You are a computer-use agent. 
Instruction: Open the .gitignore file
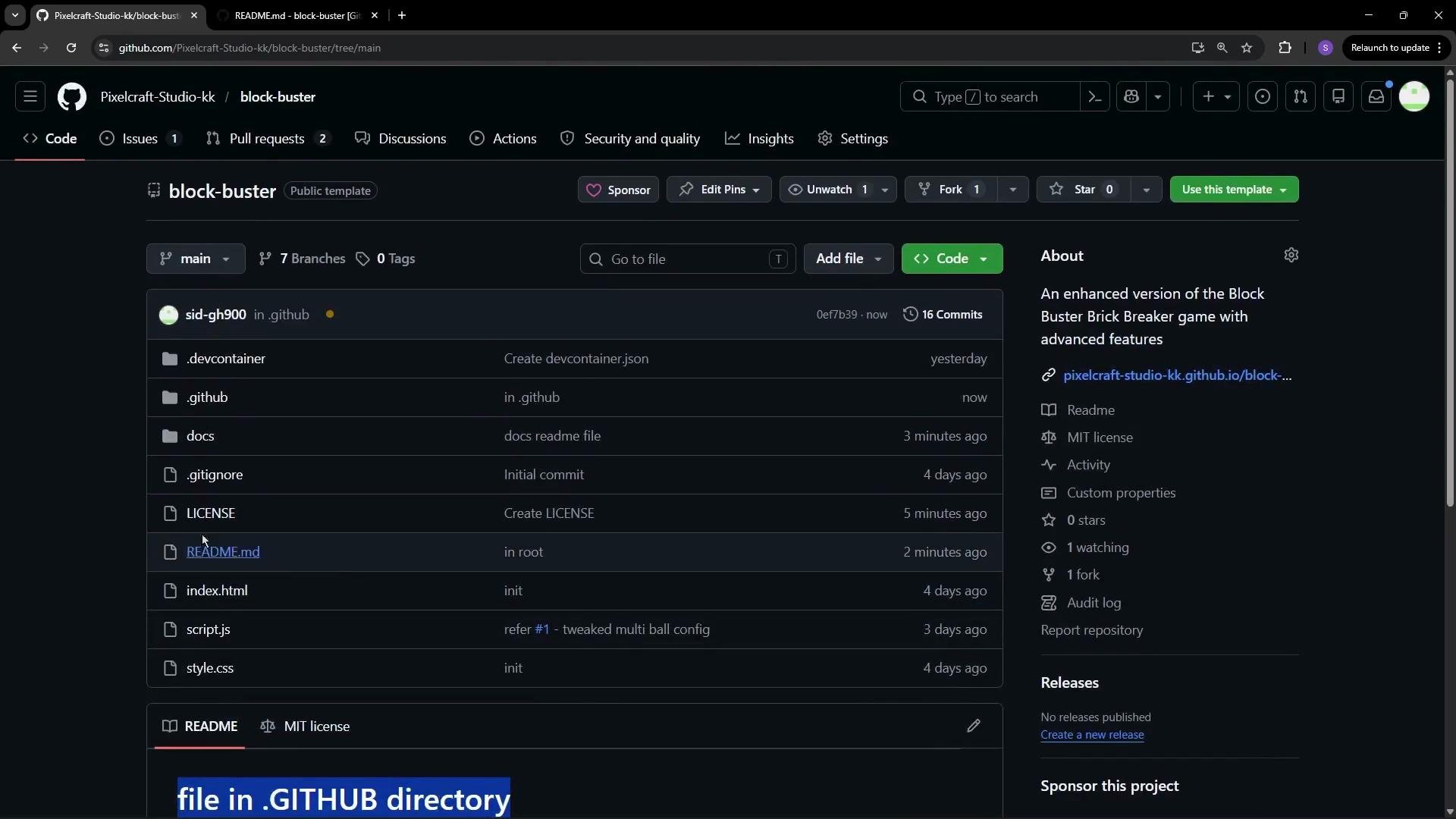[x=215, y=475]
